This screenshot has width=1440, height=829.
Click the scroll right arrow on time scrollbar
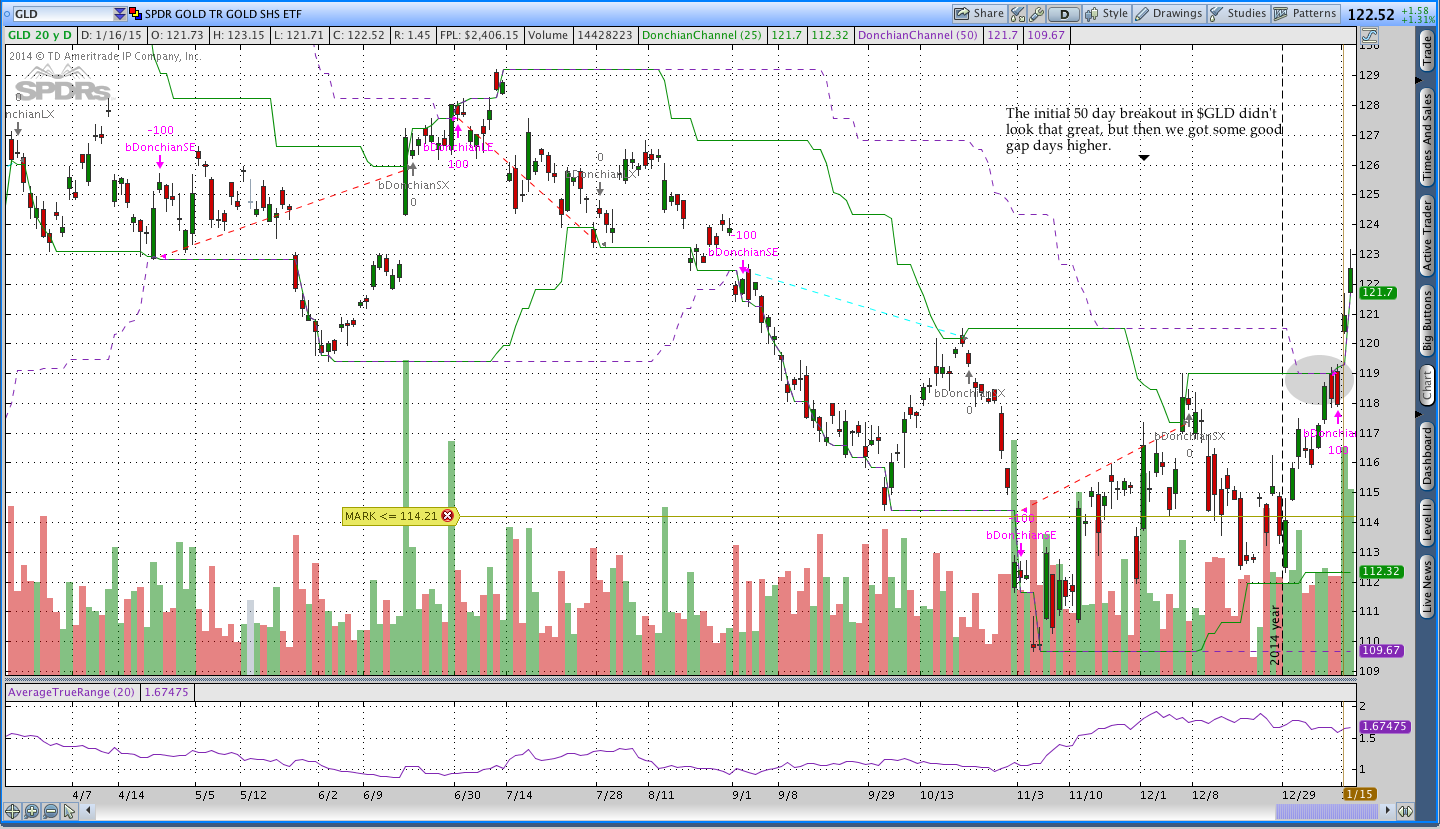tap(1387, 812)
